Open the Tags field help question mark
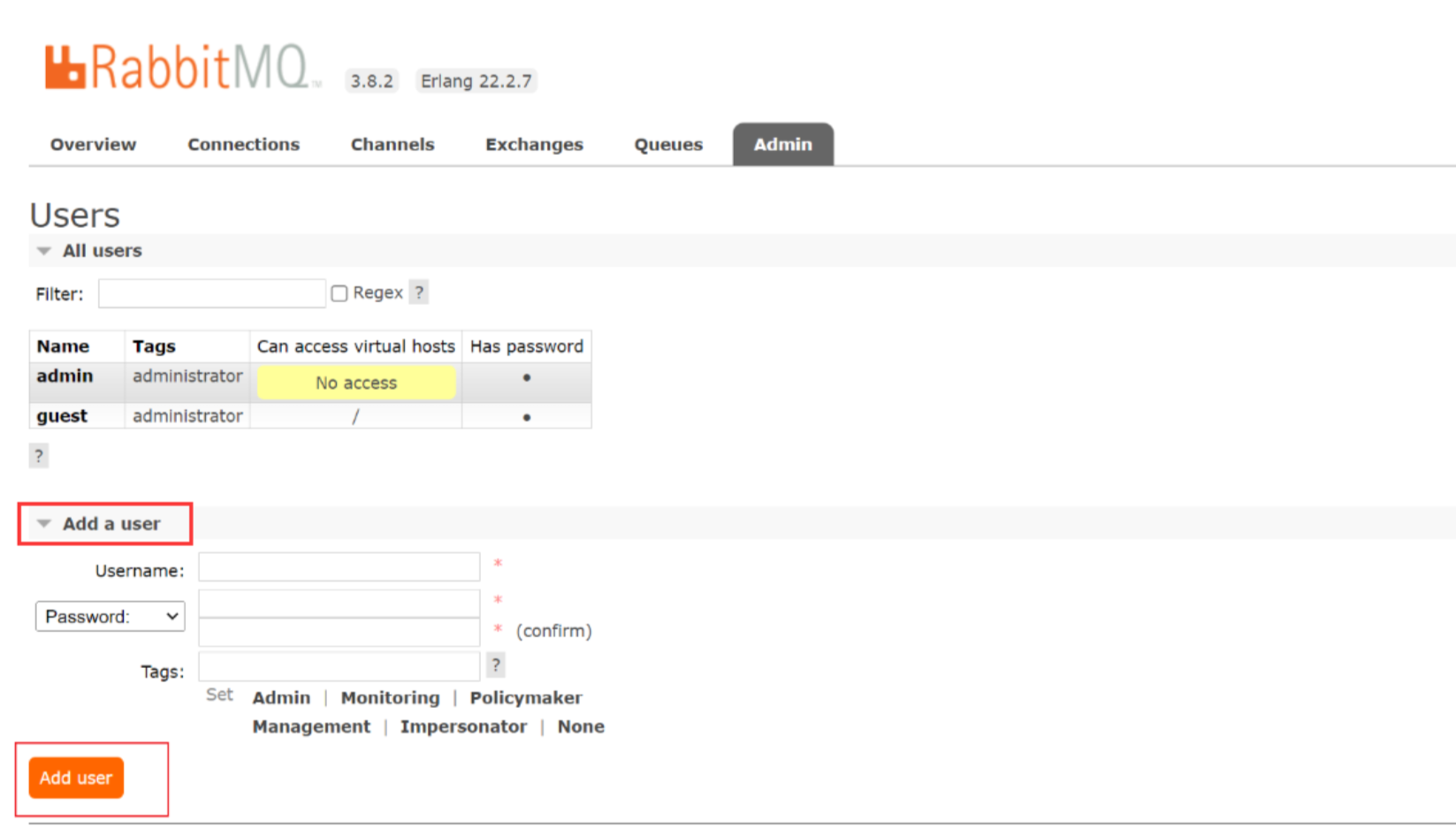 click(x=496, y=665)
